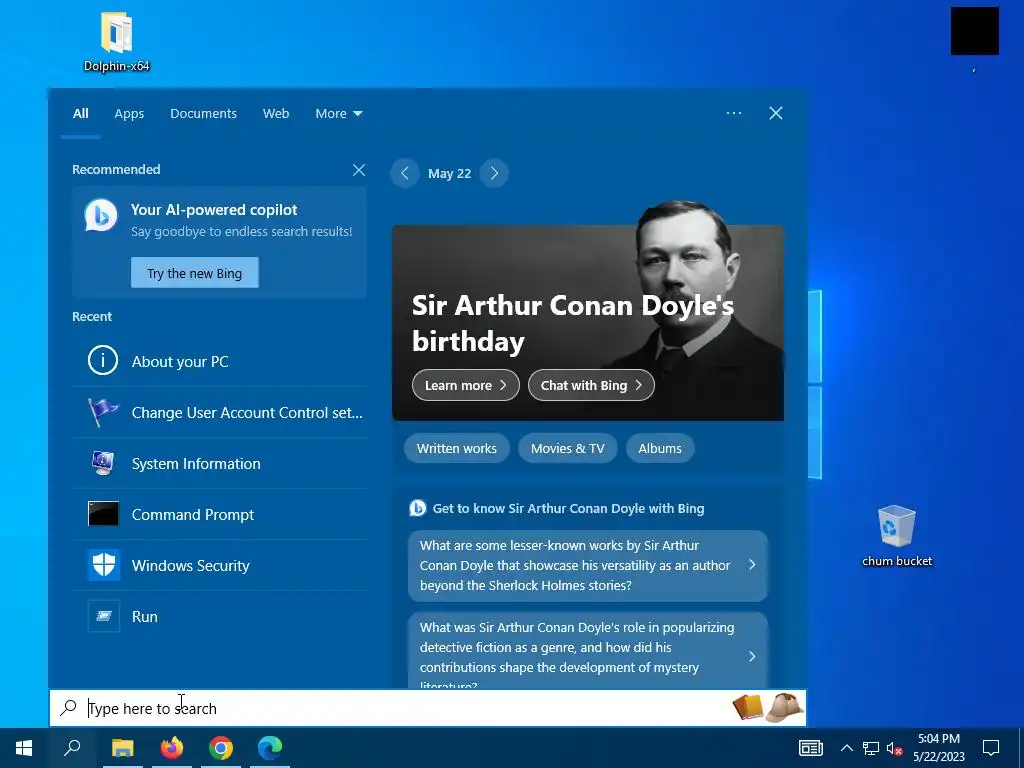1024x768 pixels.
Task: Click the System Information computer icon
Action: click(103, 462)
